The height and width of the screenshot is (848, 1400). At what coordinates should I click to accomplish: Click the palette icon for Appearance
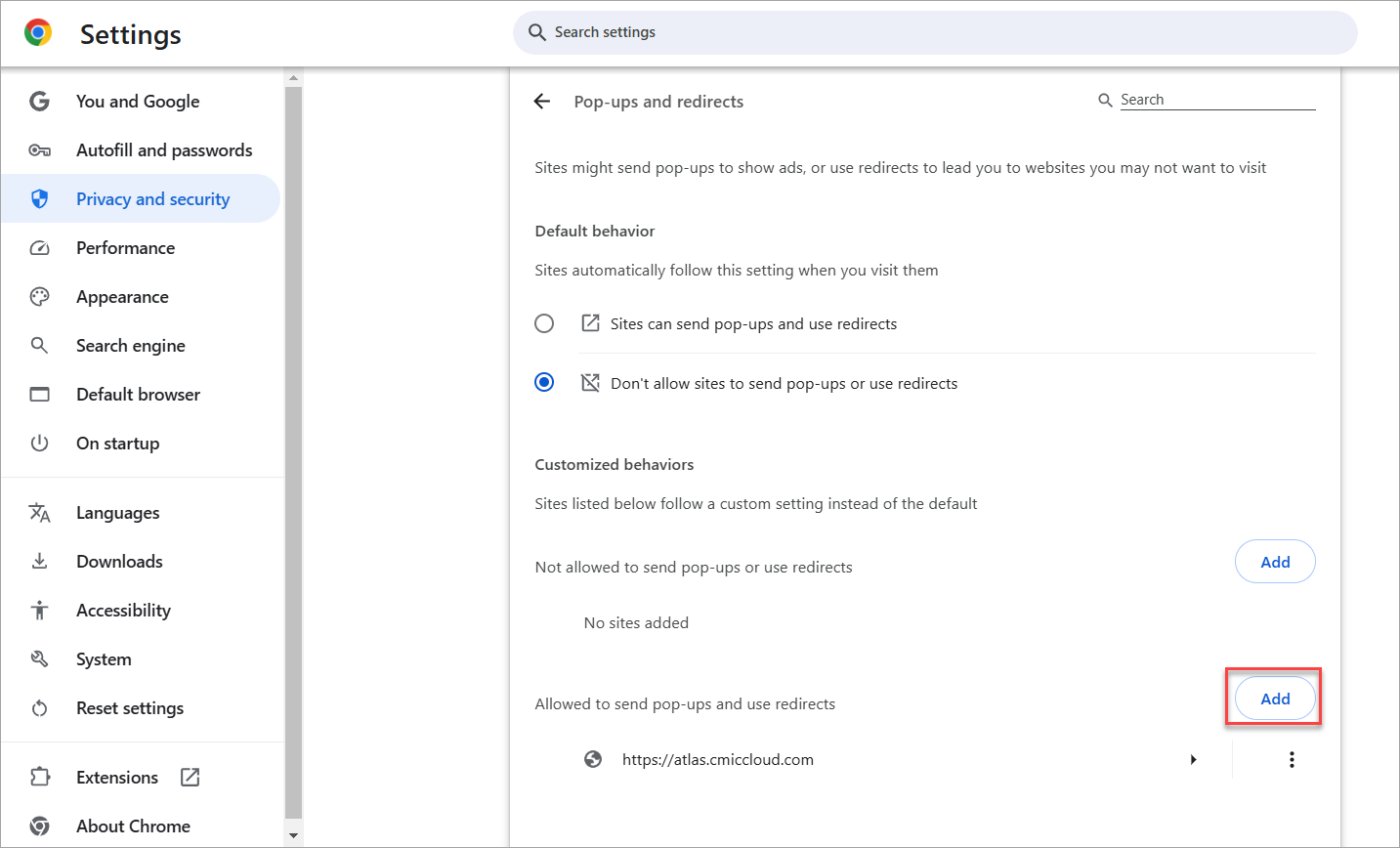39,297
